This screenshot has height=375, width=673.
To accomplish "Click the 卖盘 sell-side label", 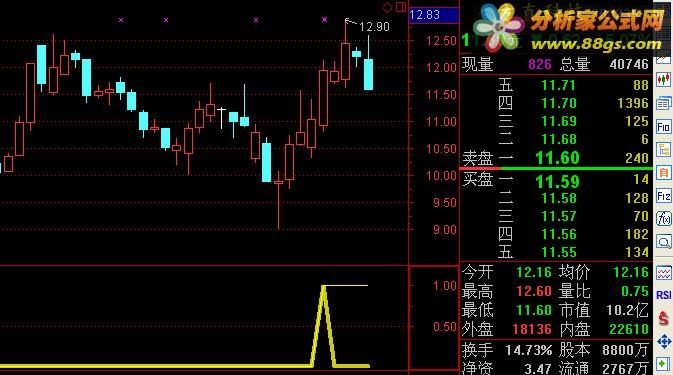I will click(477, 159).
